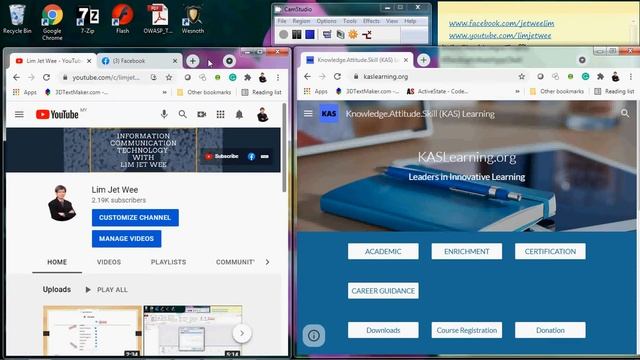Show more channel tabs with arrow

coord(267,262)
